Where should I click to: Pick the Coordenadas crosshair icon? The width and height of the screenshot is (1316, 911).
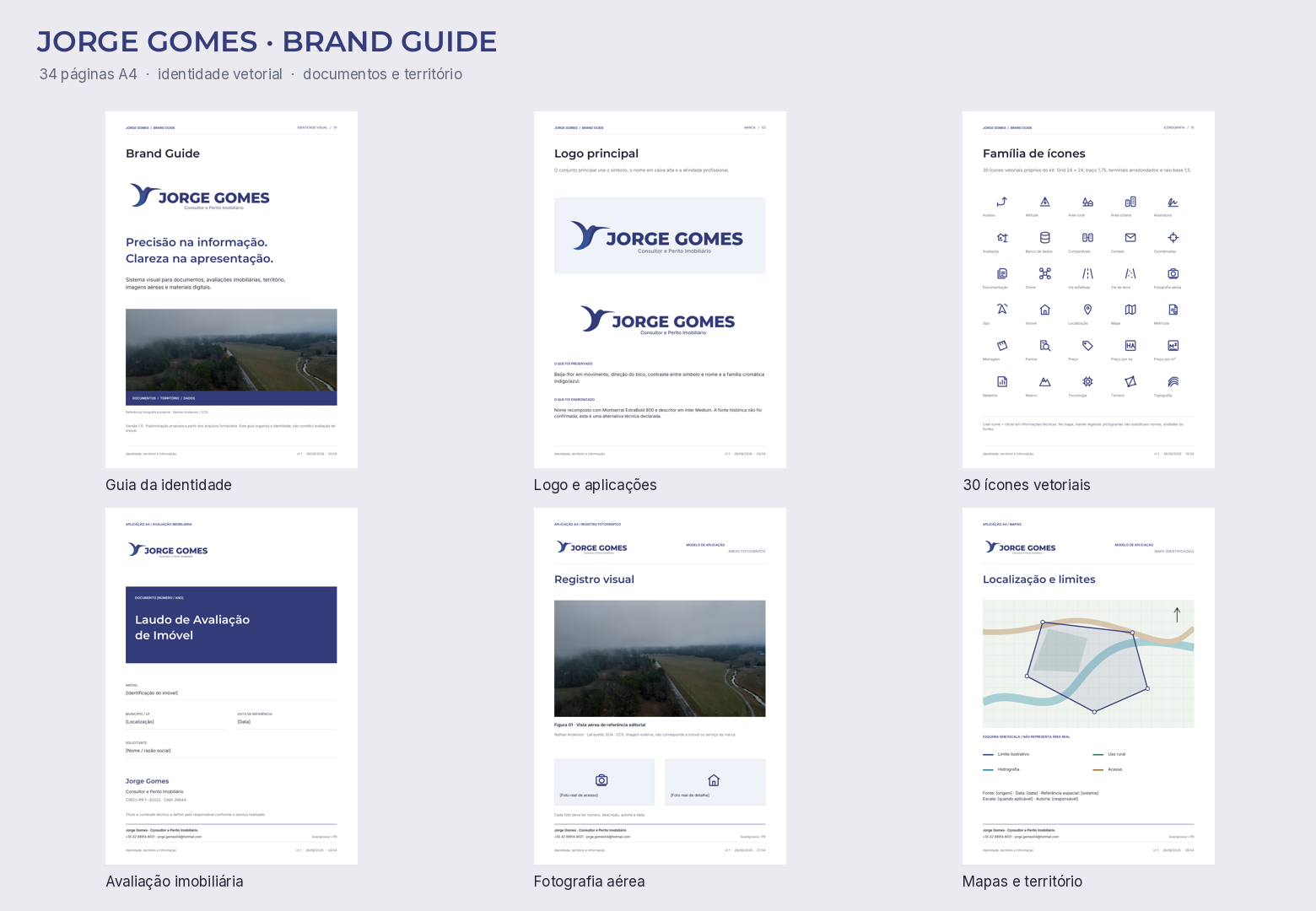(1173, 238)
